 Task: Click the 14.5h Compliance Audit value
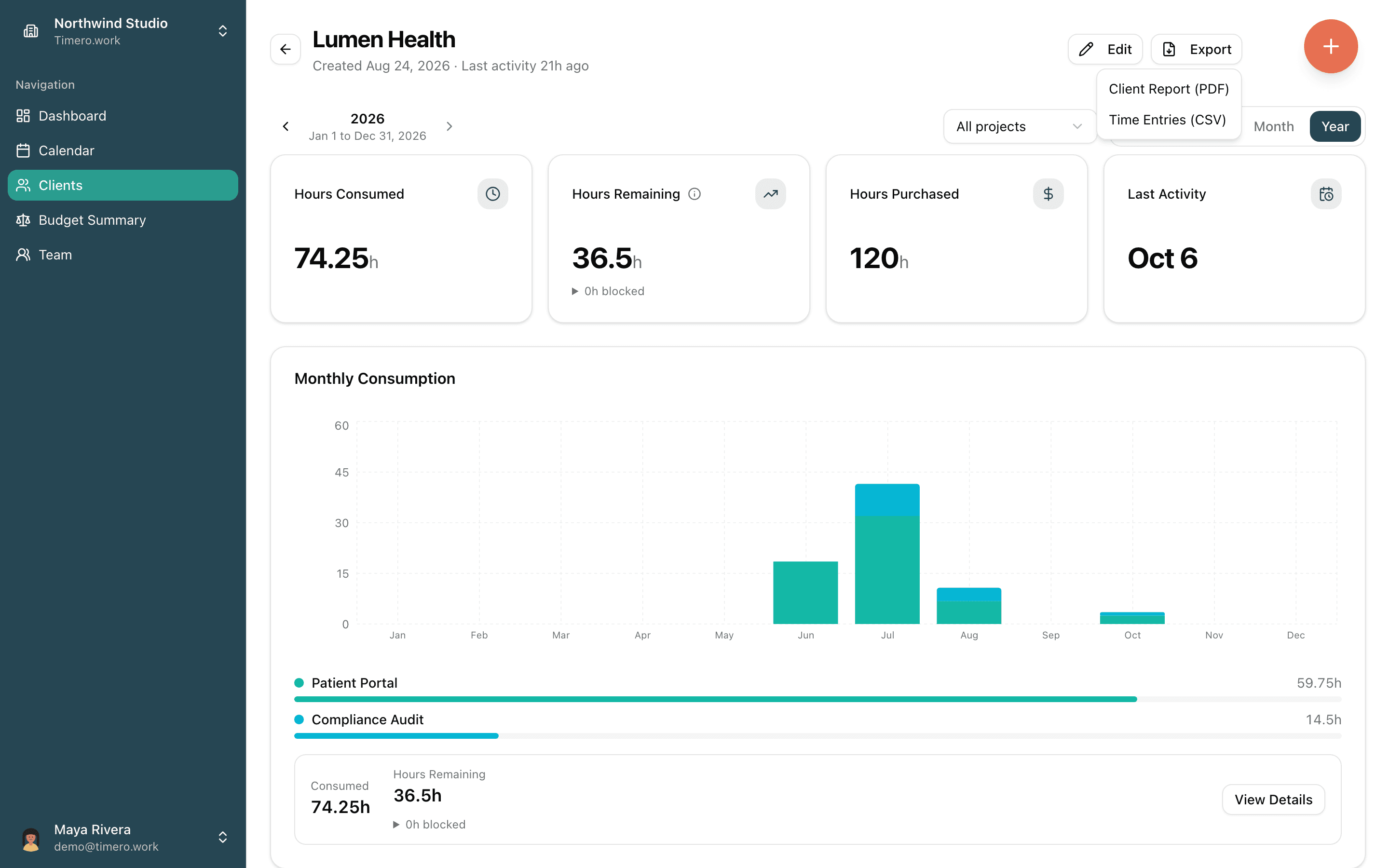pyautogui.click(x=1323, y=720)
